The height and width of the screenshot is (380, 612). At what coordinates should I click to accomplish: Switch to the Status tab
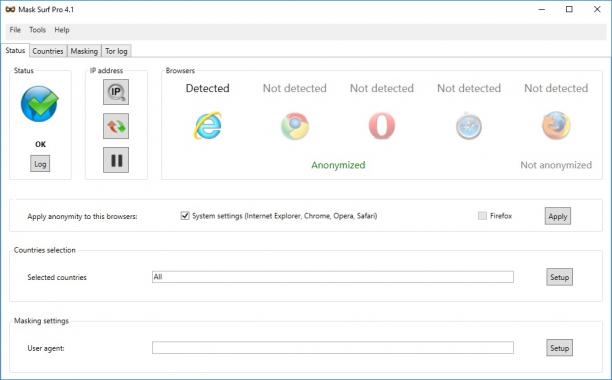pos(15,50)
